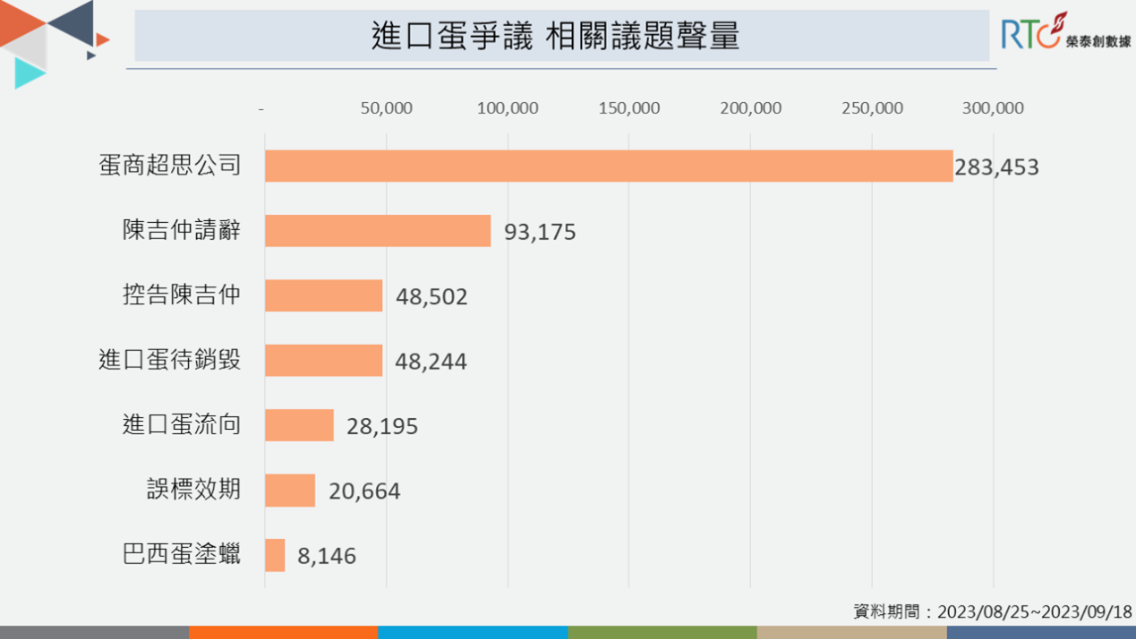Click the orange strip in bottom color bar

[x=283, y=632]
